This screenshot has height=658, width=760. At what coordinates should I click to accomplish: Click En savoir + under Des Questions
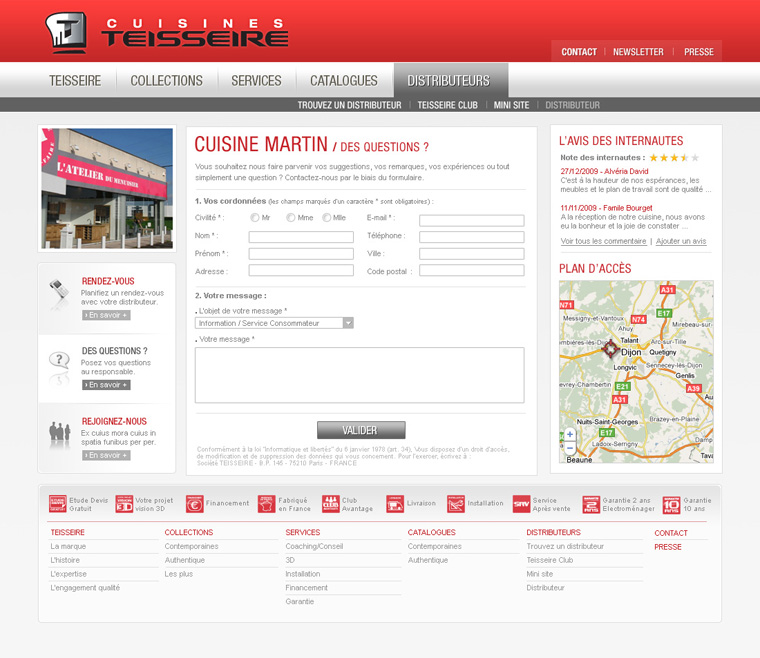pyautogui.click(x=106, y=385)
